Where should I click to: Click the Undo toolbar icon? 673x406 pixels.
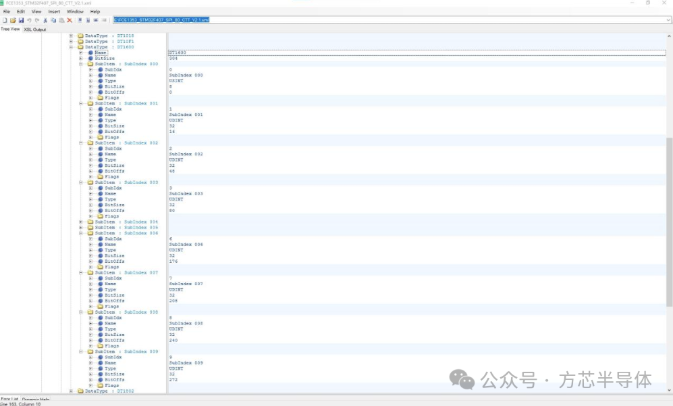pos(29,20)
